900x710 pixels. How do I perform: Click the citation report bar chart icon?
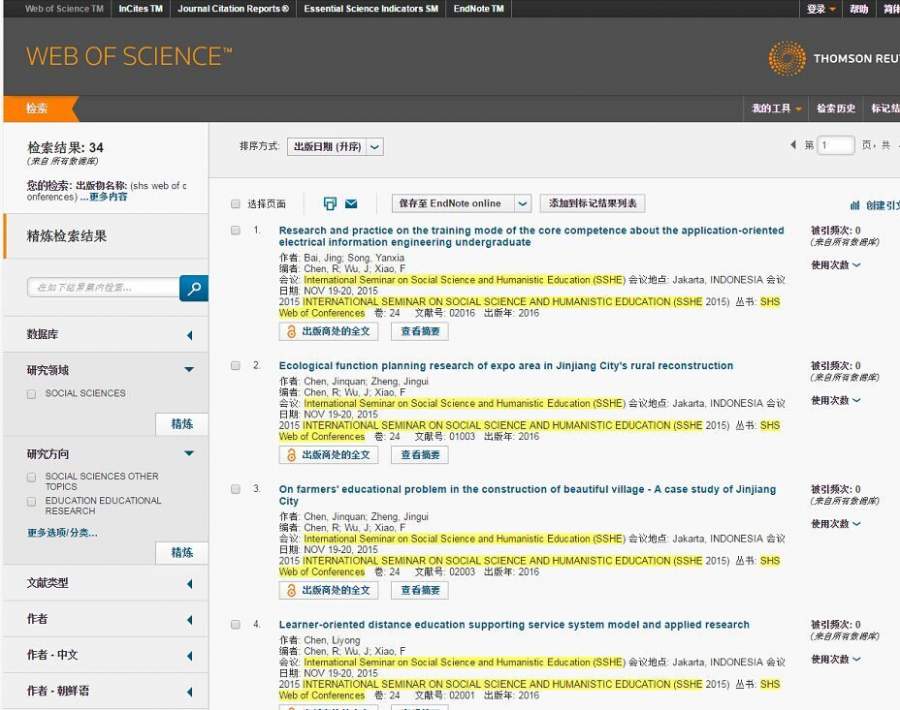pos(855,205)
